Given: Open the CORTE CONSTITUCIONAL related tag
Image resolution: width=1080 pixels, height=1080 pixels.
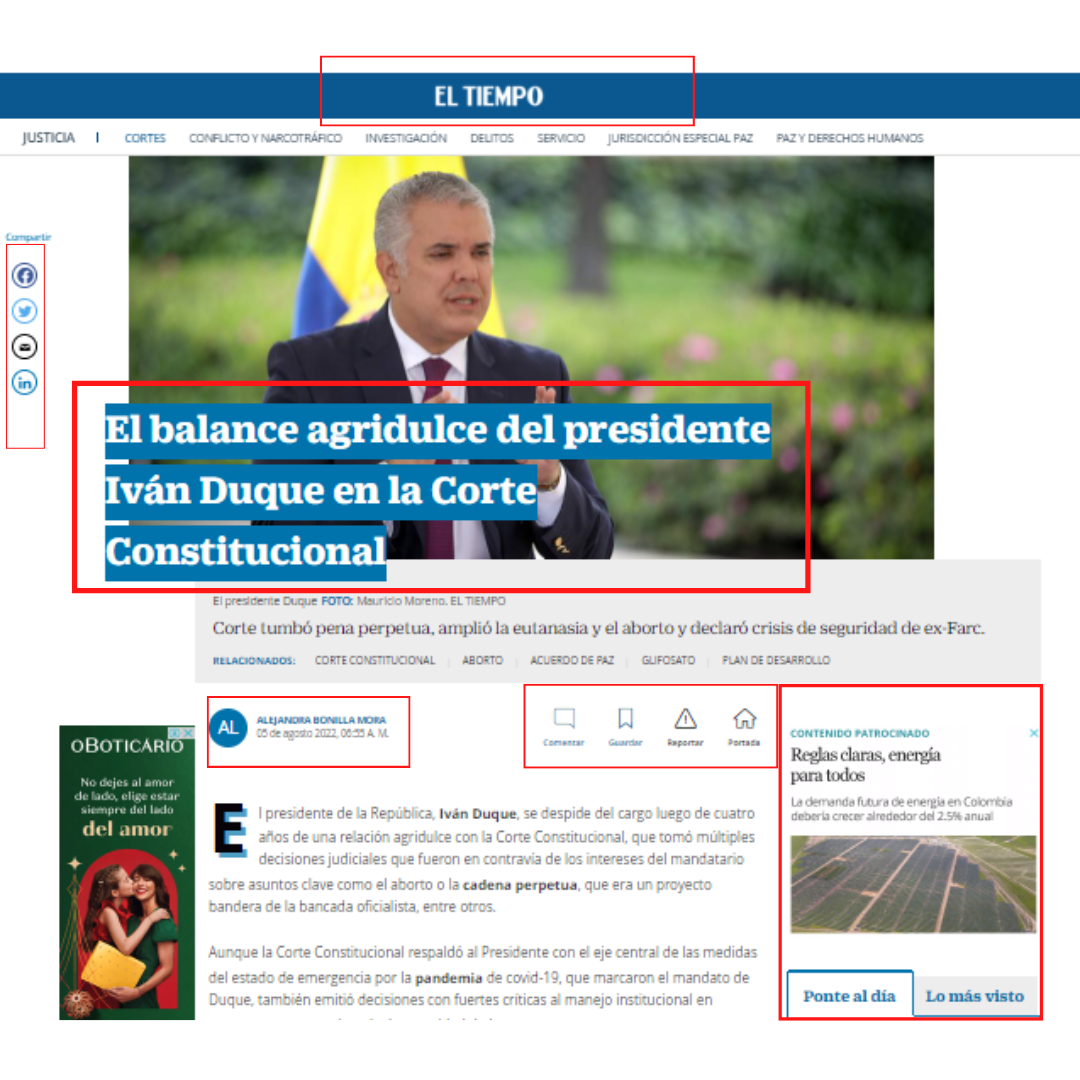Looking at the screenshot, I should point(375,660).
